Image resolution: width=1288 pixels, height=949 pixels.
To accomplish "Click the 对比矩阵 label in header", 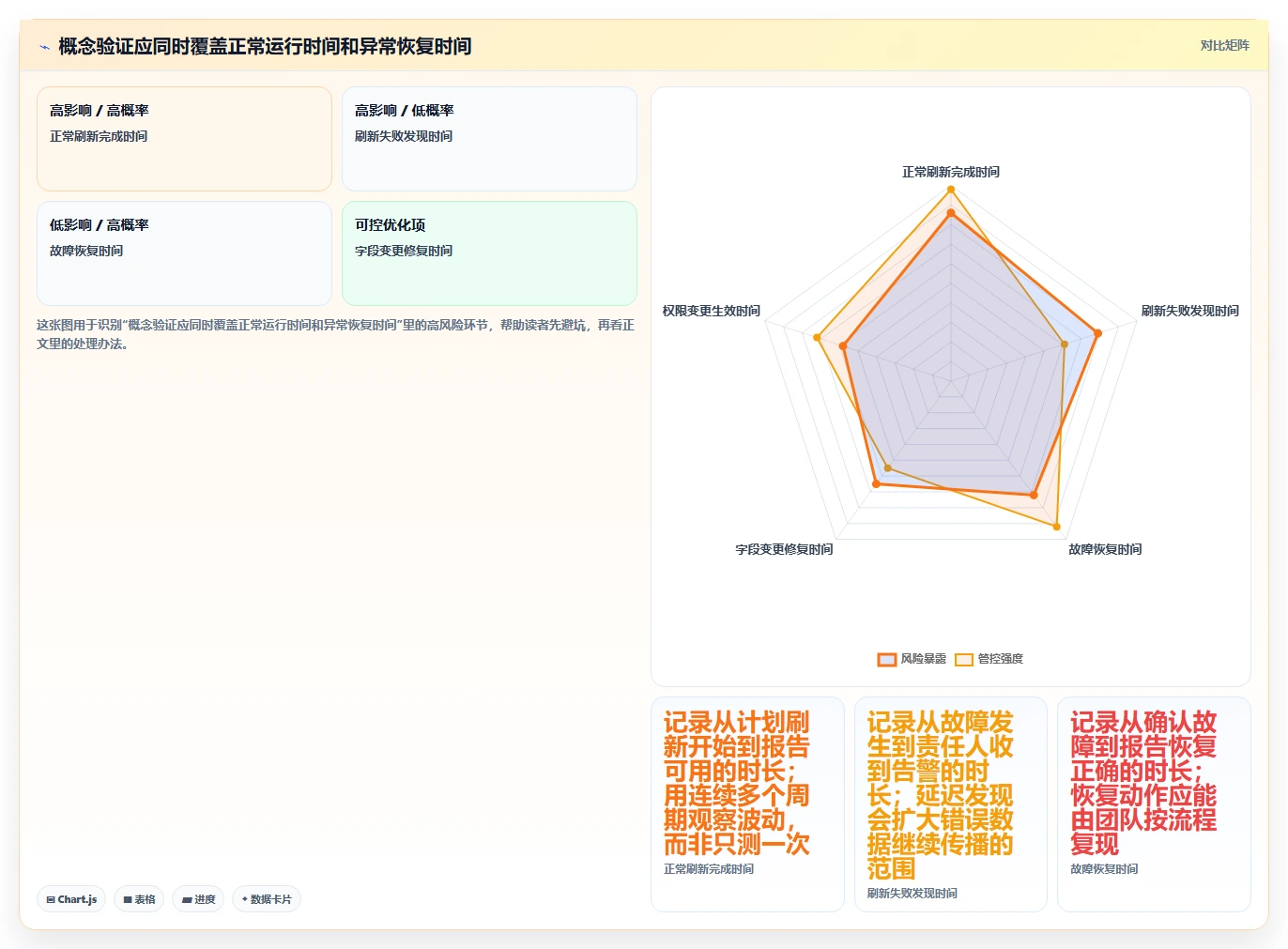I will (1224, 45).
